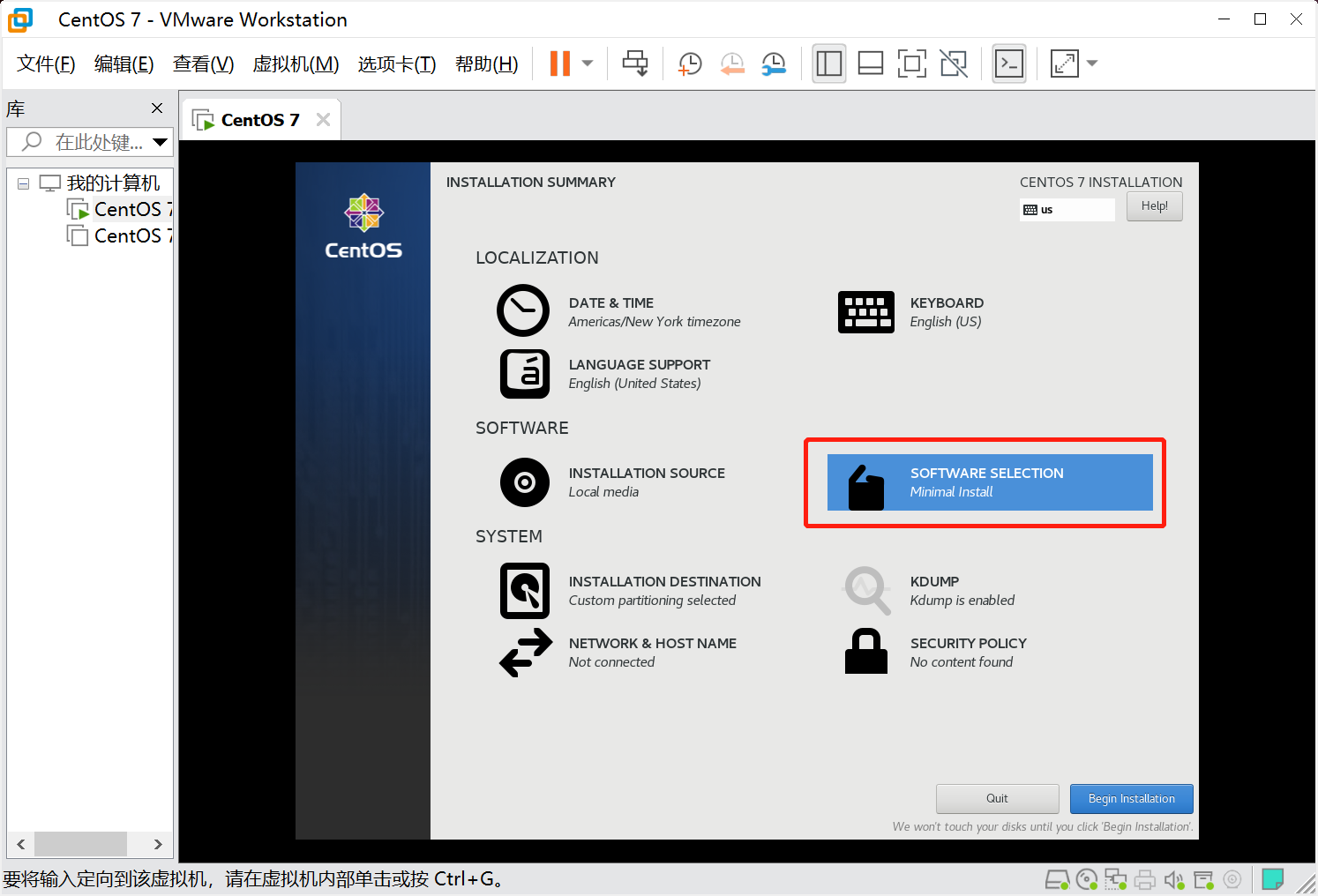Switch to Unity mode

[x=954, y=63]
